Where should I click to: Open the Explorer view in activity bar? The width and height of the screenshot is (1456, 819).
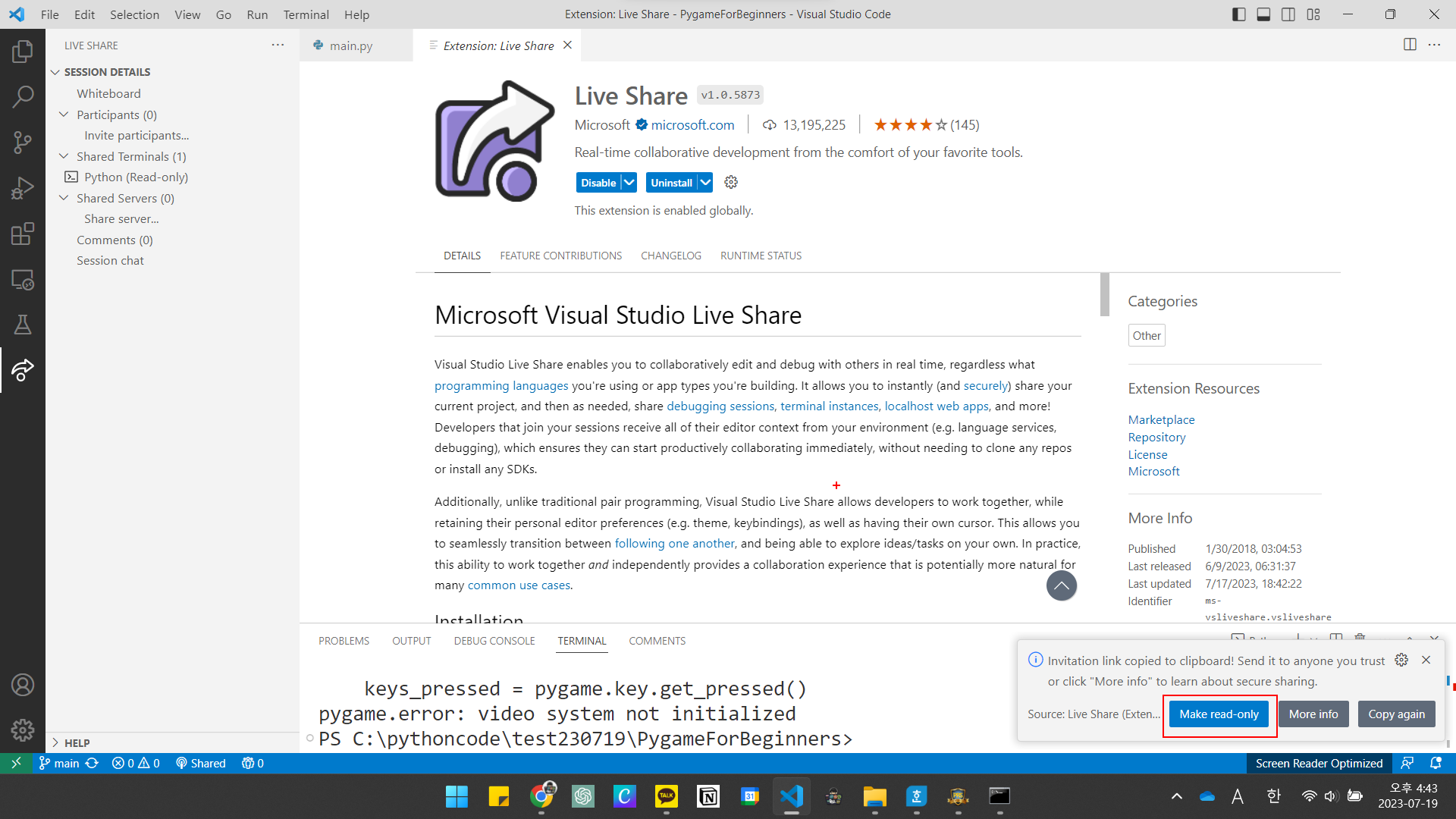point(23,52)
